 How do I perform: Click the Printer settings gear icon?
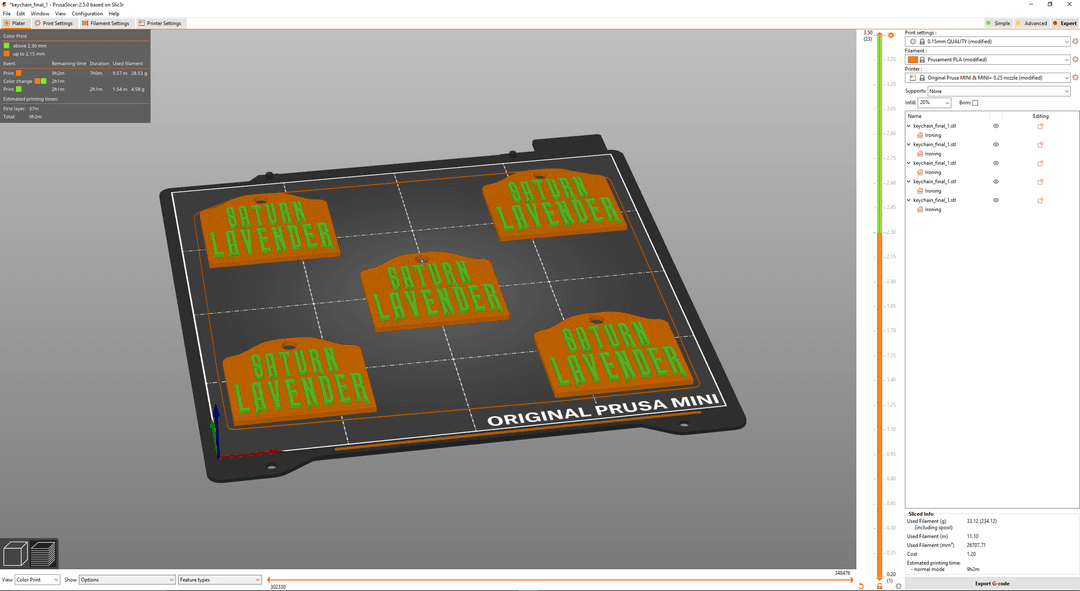[1074, 77]
